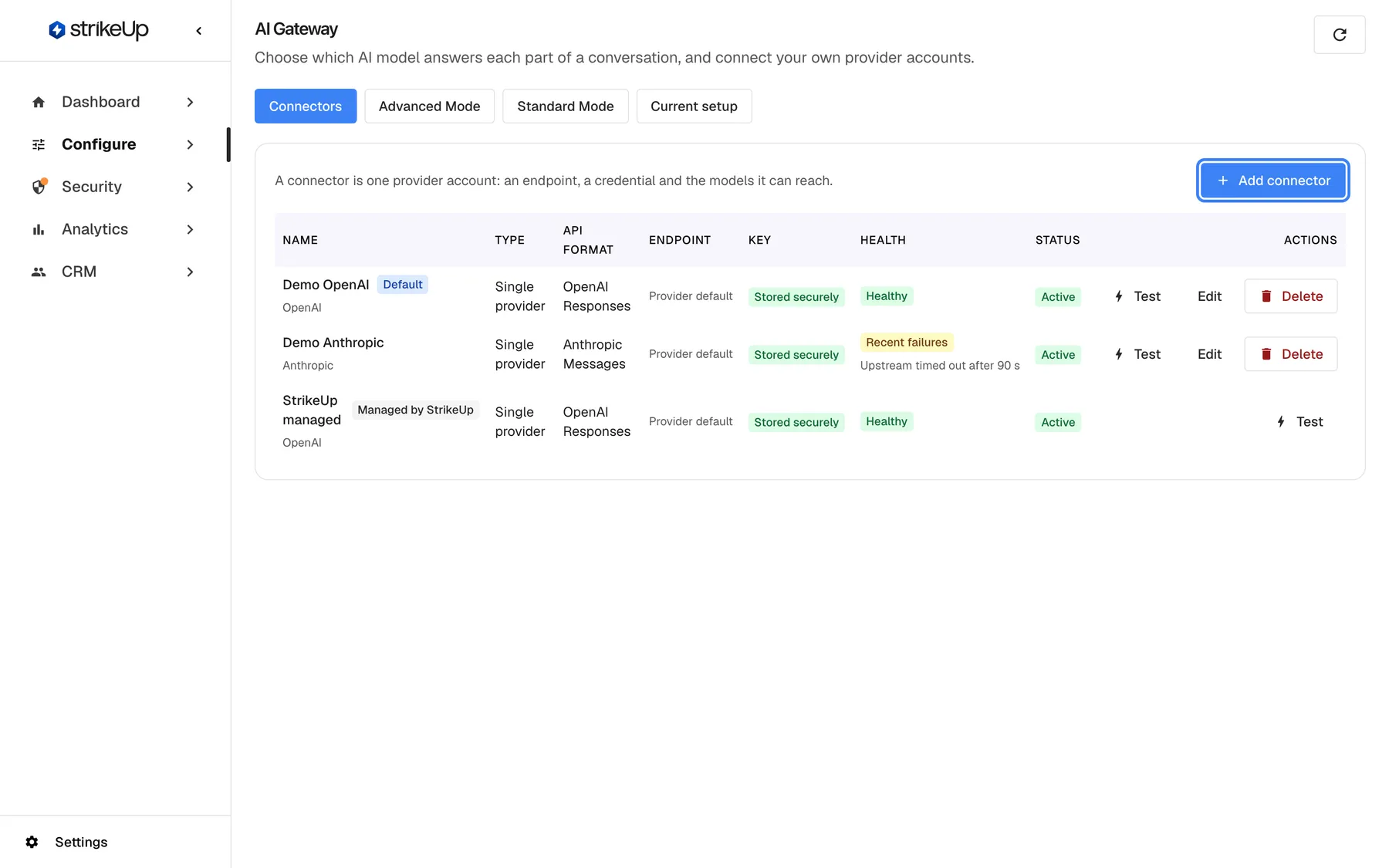Image resolution: width=1389 pixels, height=868 pixels.
Task: Click the Active status for Demo Anthropic
Action: click(1058, 355)
